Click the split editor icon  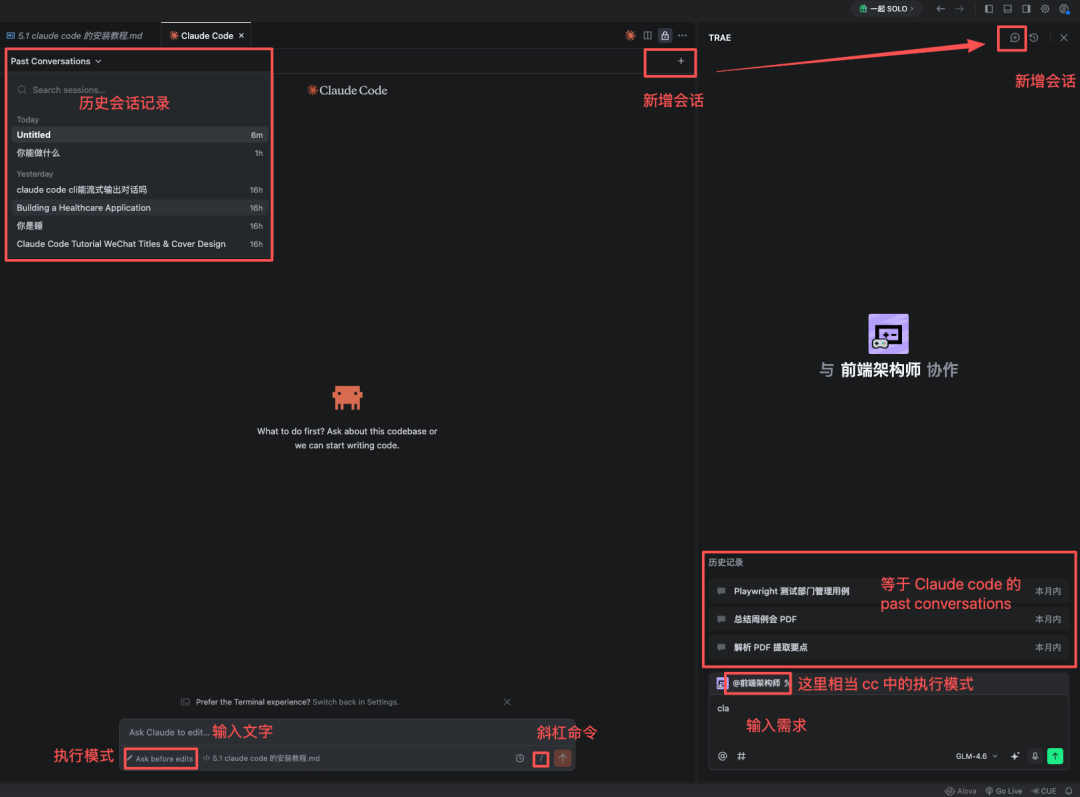[647, 35]
